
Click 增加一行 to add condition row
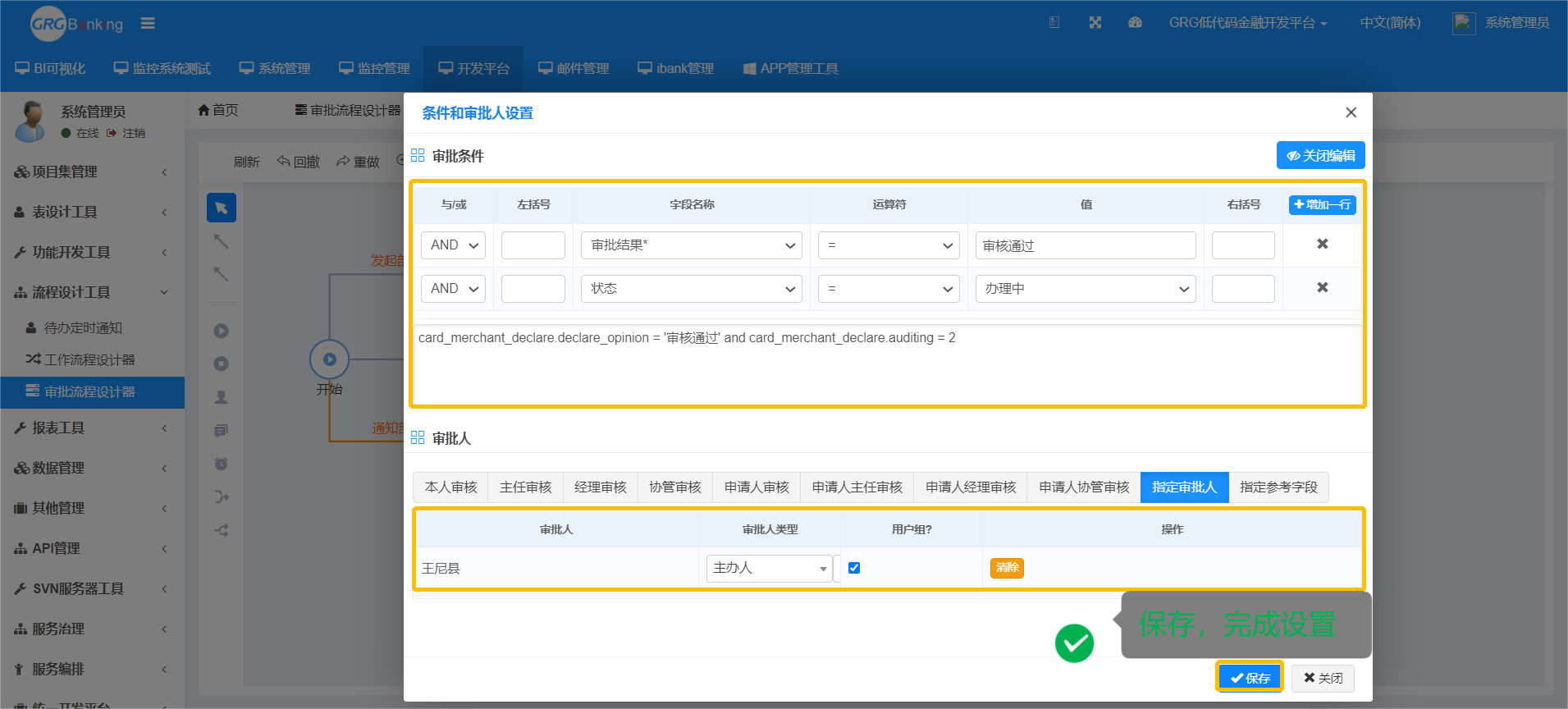click(1322, 204)
